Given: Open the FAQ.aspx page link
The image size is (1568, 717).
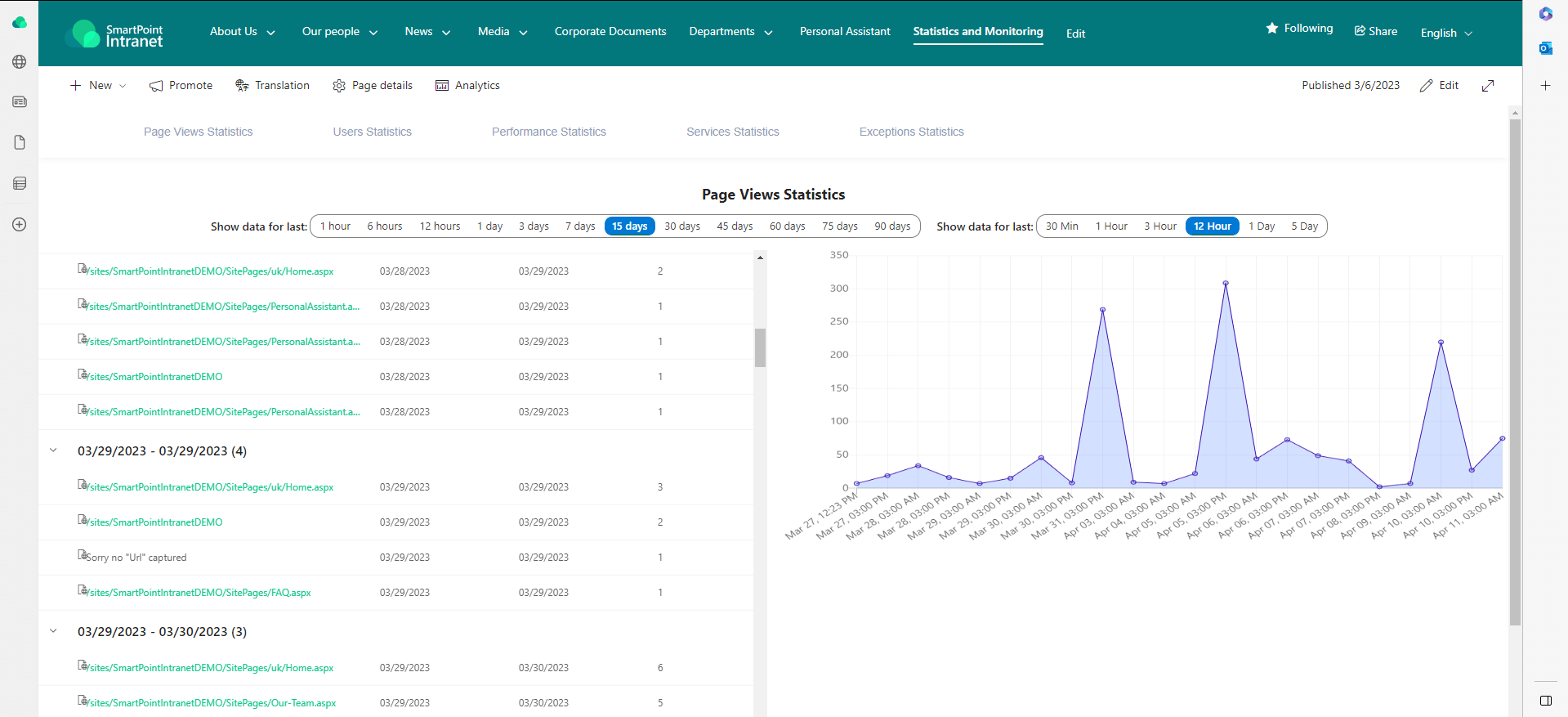Looking at the screenshot, I should point(199,593).
